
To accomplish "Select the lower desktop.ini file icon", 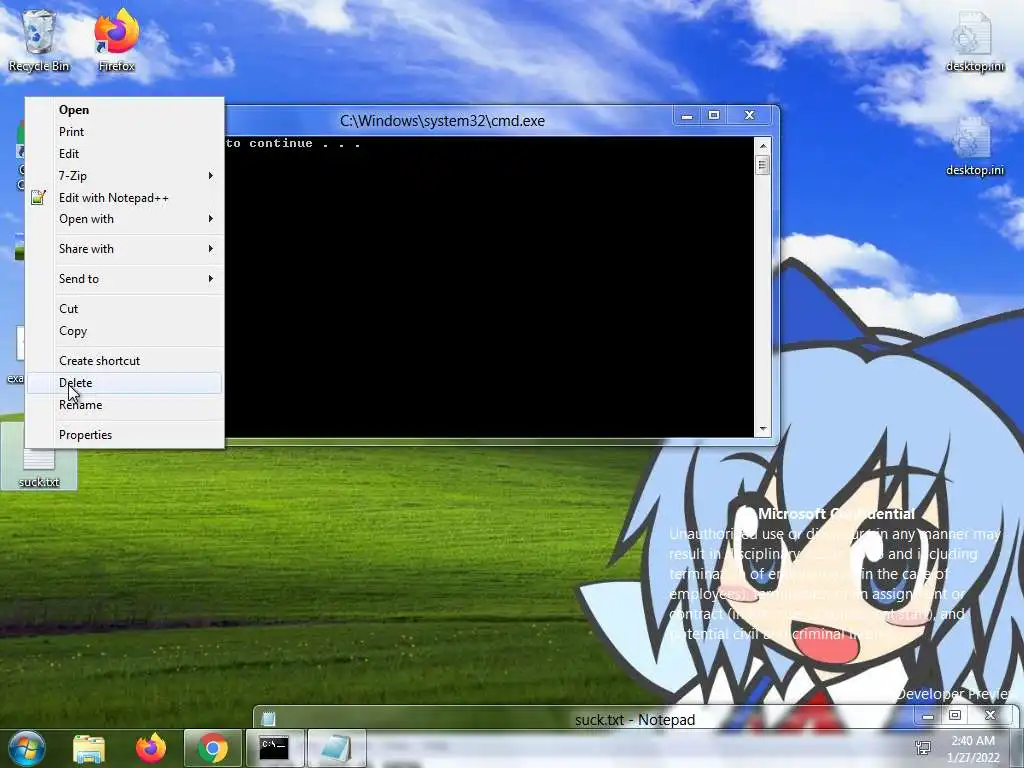I will click(974, 145).
